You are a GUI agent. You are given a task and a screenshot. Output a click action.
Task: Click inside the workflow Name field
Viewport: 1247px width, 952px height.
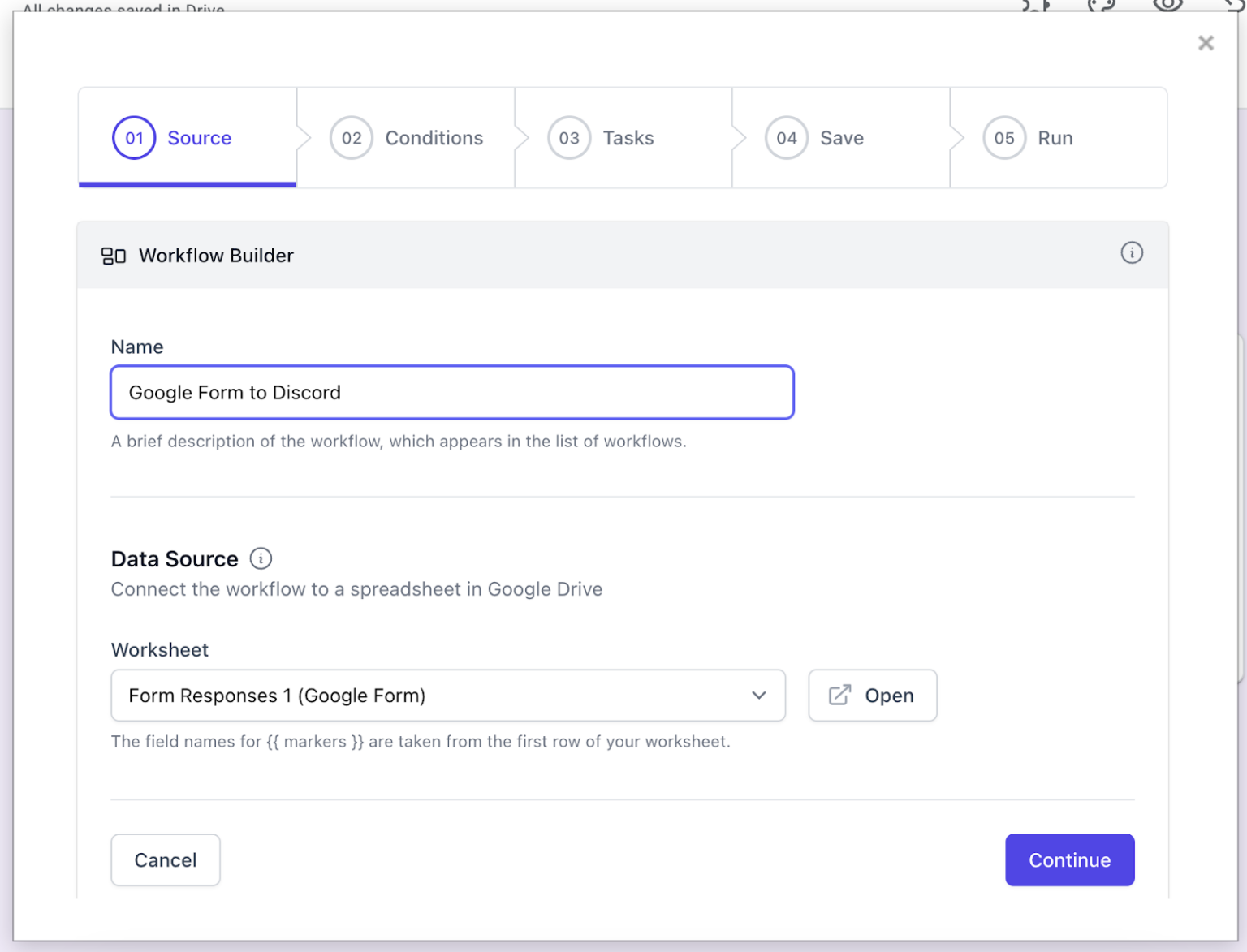[451, 392]
